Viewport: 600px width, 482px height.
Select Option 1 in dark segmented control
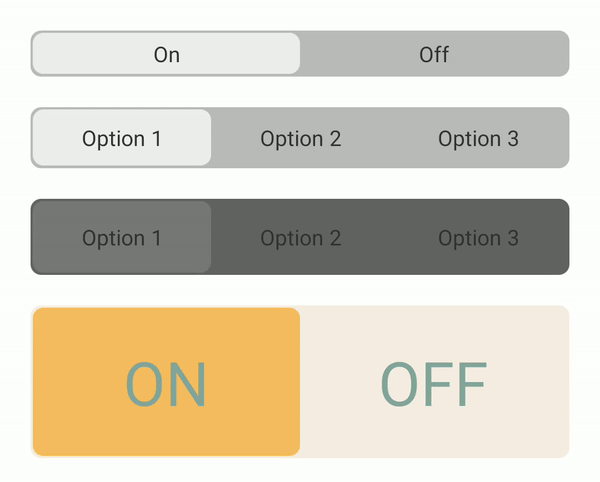click(x=122, y=237)
